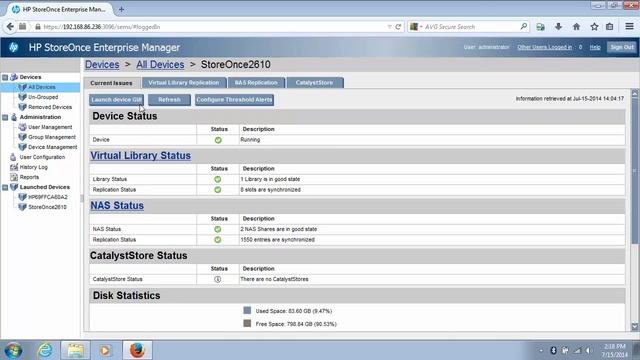
Task: Open Removed Devices in the sidebar
Action: pos(50,107)
